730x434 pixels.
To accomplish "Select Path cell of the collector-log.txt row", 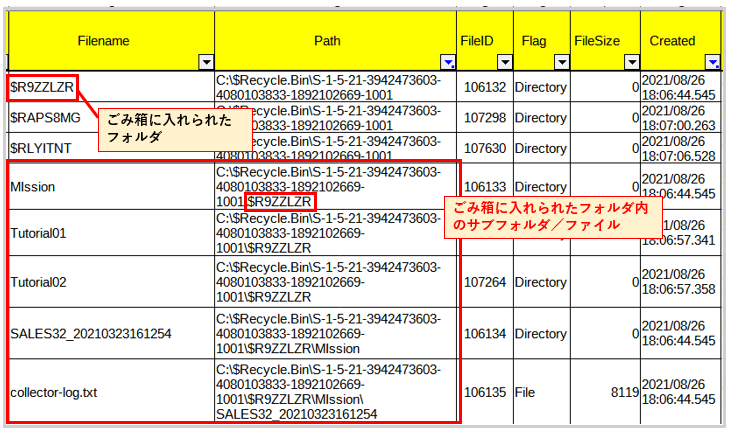I will tap(336, 392).
